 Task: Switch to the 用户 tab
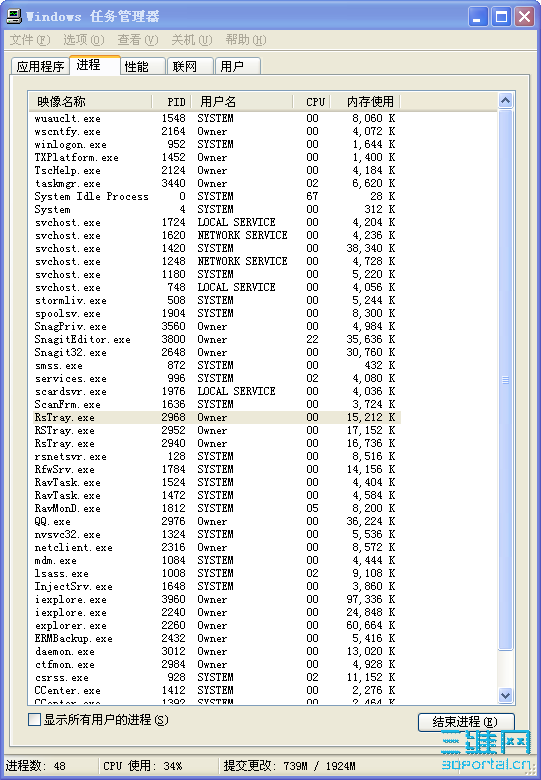click(238, 67)
